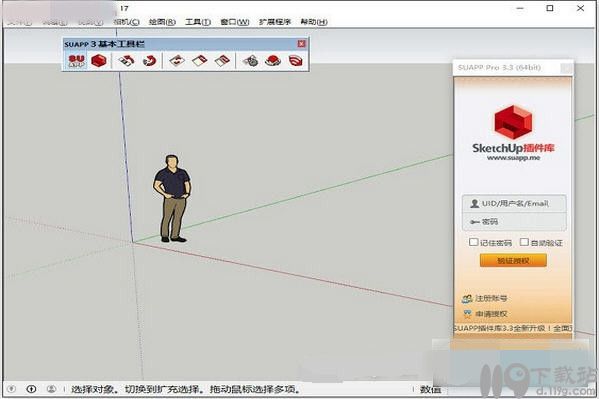Screen dimensions: 599x399
Task: Open the 相机(C) menu
Action: point(126,22)
